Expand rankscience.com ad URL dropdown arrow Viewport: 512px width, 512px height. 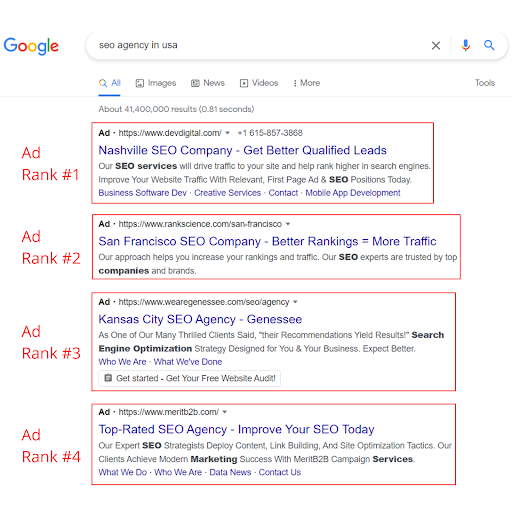(x=288, y=224)
